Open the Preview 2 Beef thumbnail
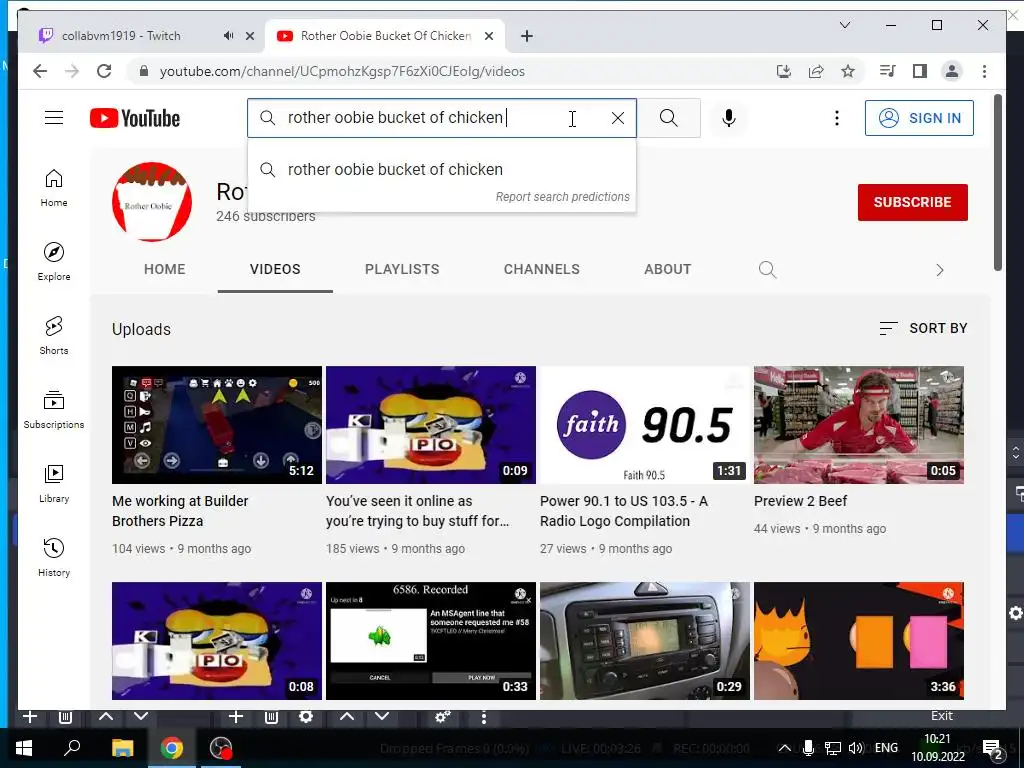 tap(859, 424)
